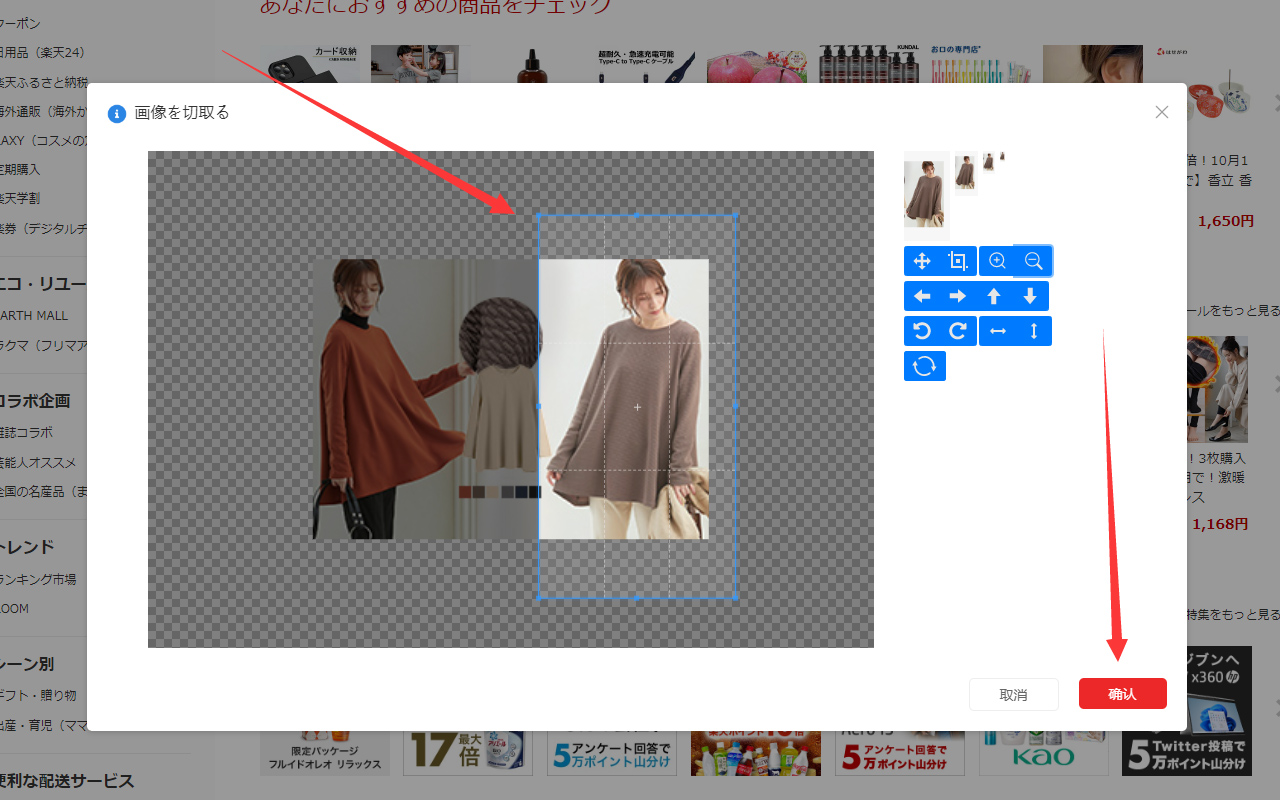Image resolution: width=1280 pixels, height=800 pixels.
Task: Grab the crop box top-middle handle
Action: click(637, 215)
